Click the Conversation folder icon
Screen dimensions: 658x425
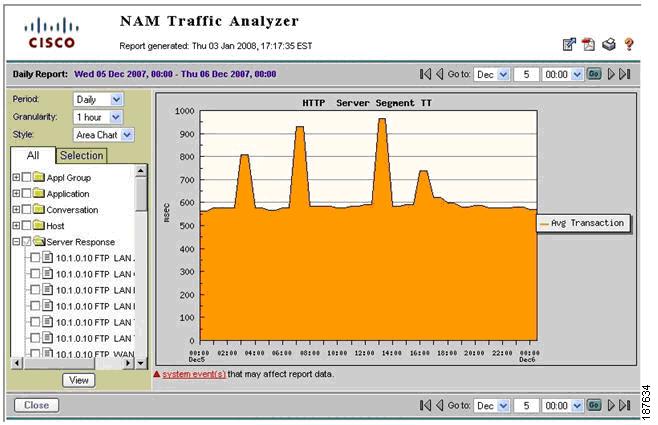39,209
